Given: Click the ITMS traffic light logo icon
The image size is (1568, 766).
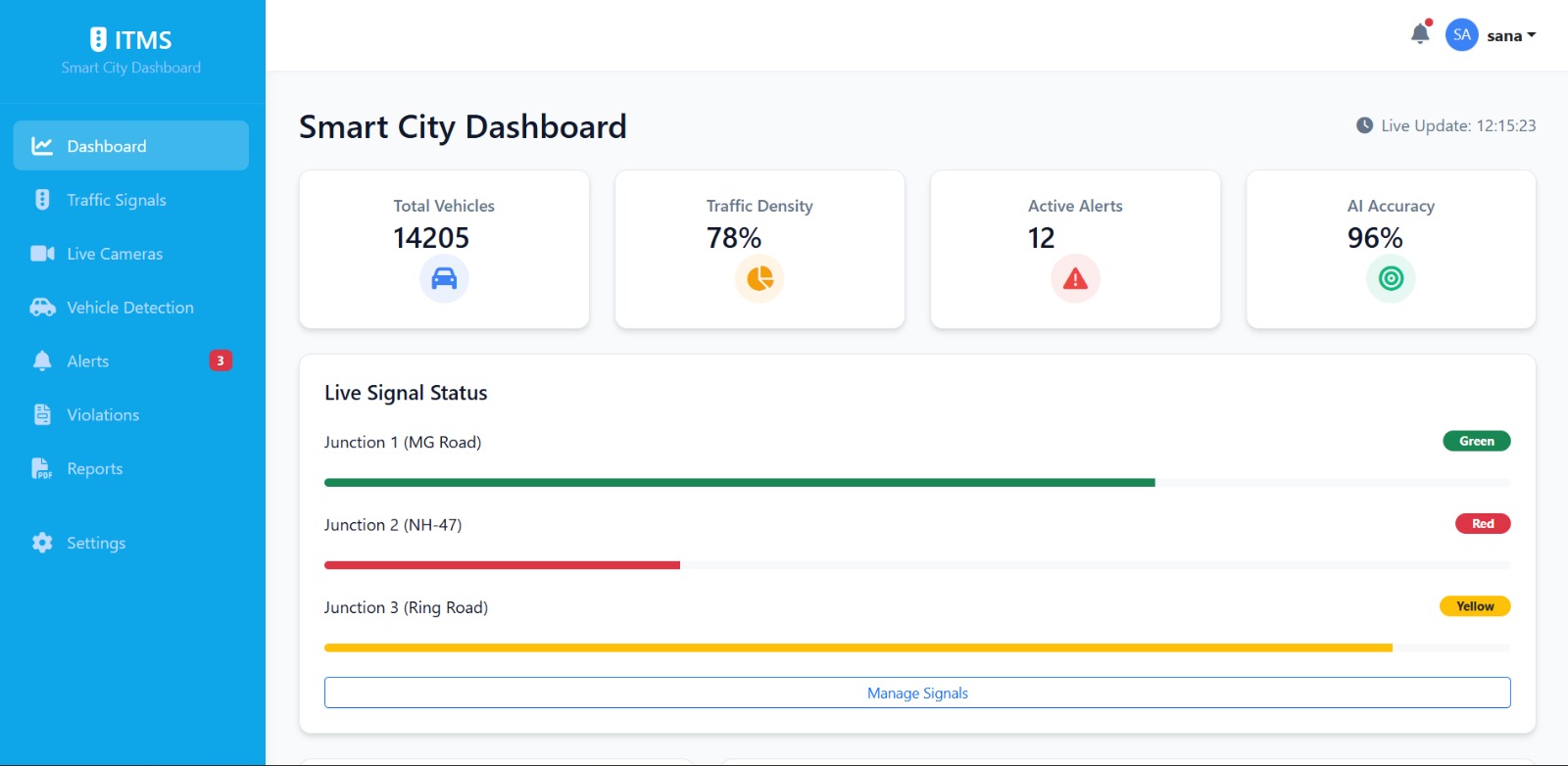Looking at the screenshot, I should pyautogui.click(x=98, y=39).
